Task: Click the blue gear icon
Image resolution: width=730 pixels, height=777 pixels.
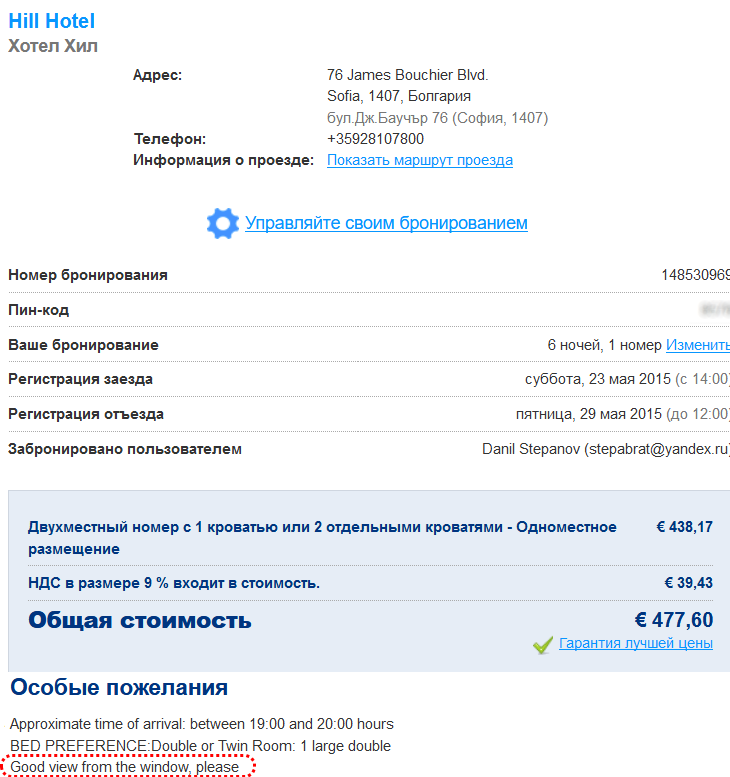Action: 223,223
